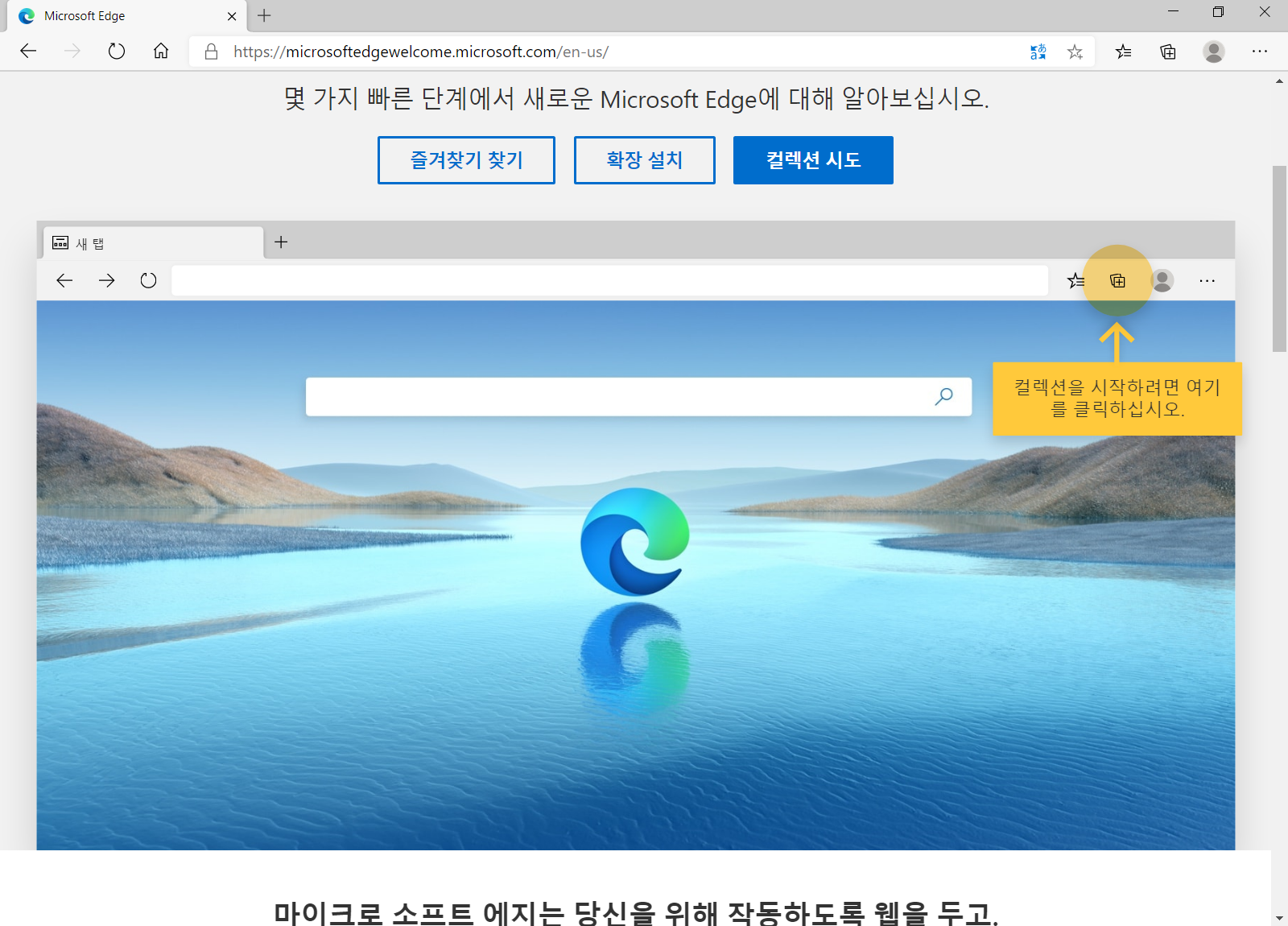The width and height of the screenshot is (1288, 926).
Task: Minimize the Edge window
Action: (1173, 11)
